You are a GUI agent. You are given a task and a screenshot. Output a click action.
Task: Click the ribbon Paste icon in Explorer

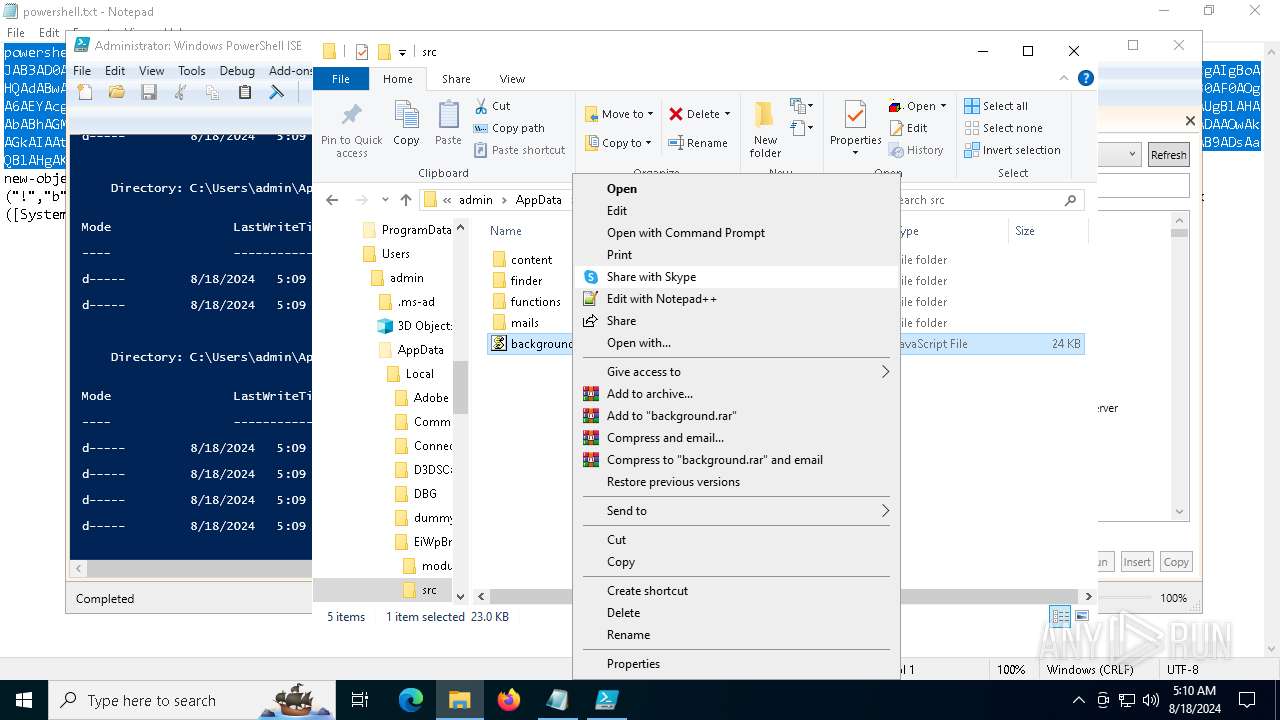point(448,124)
